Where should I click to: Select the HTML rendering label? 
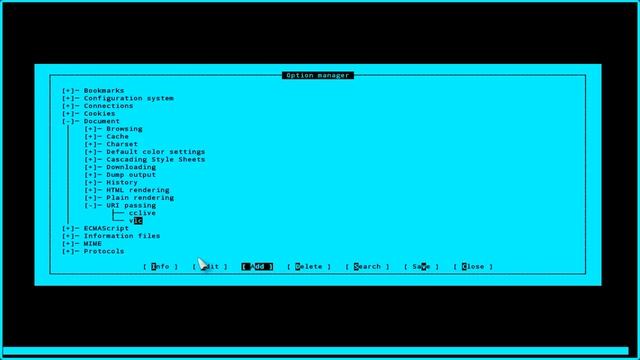(x=138, y=190)
